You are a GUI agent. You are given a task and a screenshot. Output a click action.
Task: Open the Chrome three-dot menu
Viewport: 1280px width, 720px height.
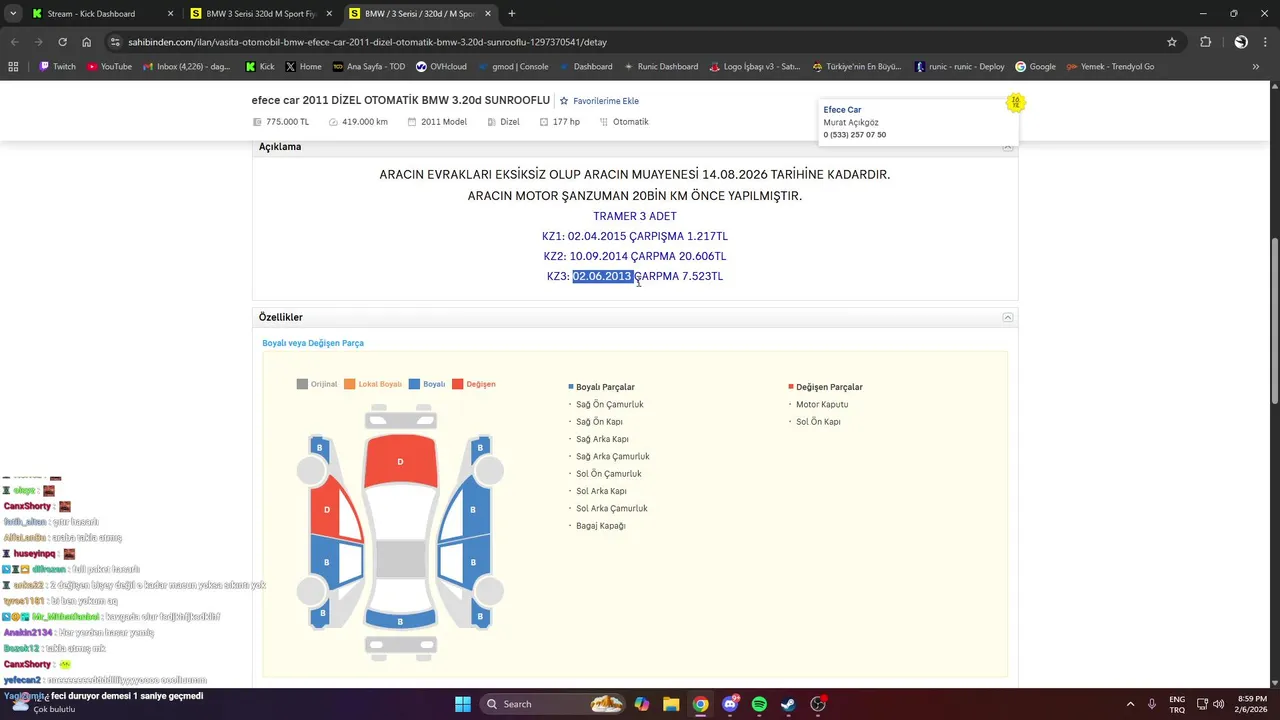pos(1266,42)
